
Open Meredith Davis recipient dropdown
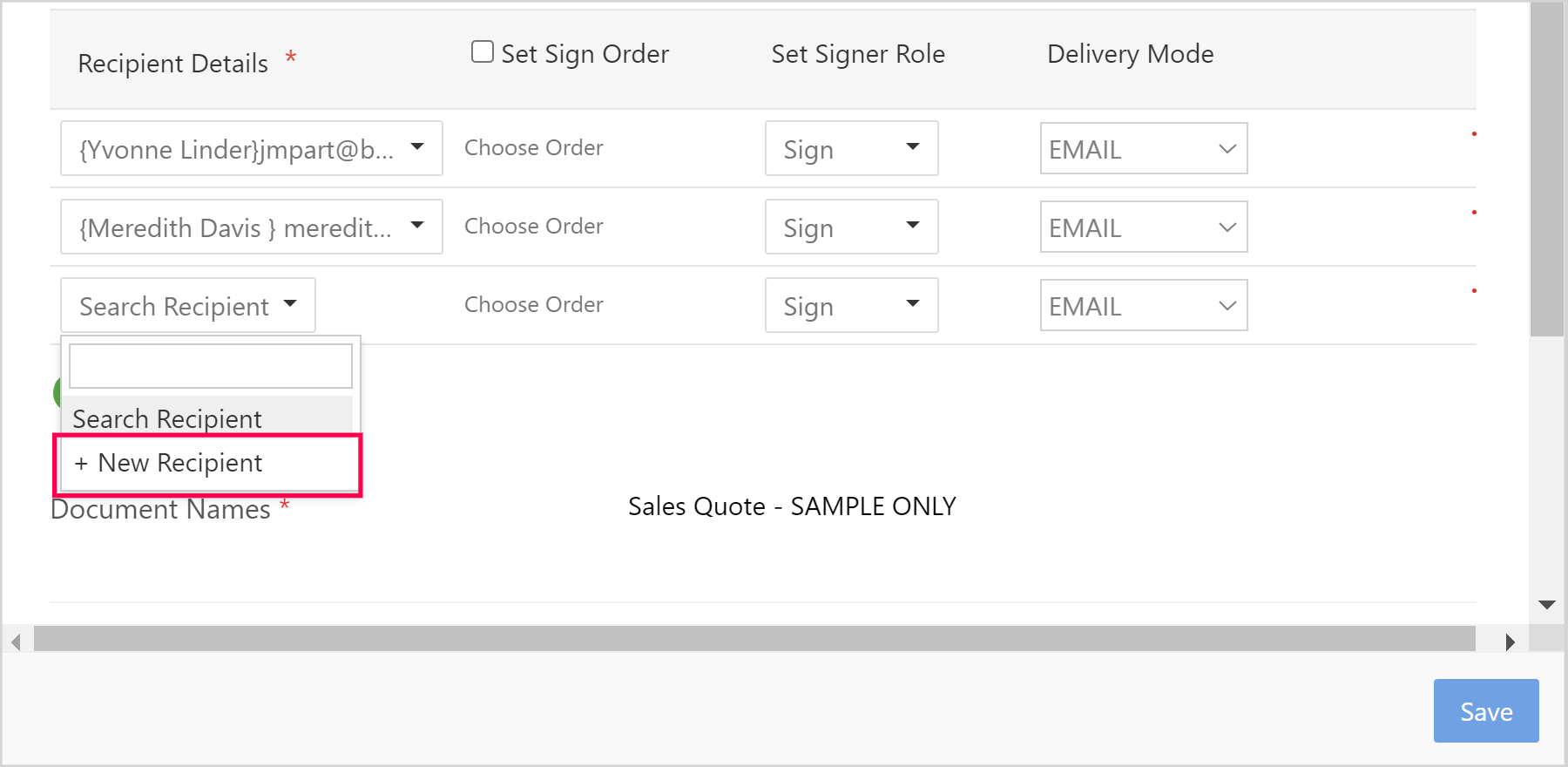(x=251, y=227)
